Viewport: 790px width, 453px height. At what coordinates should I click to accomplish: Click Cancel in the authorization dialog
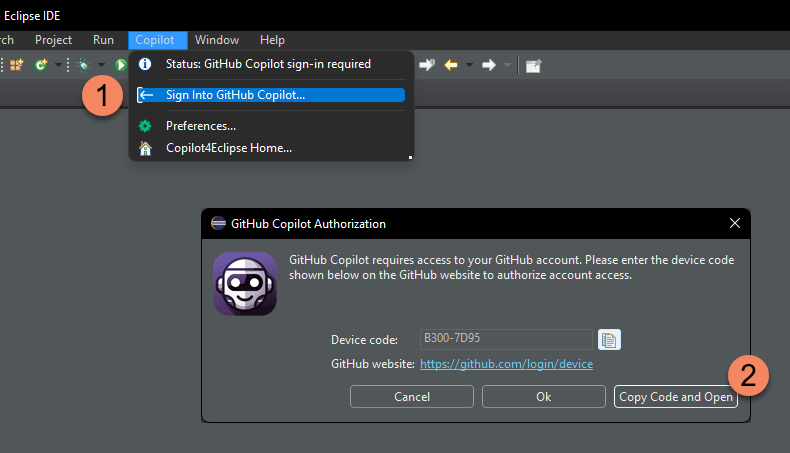412,397
